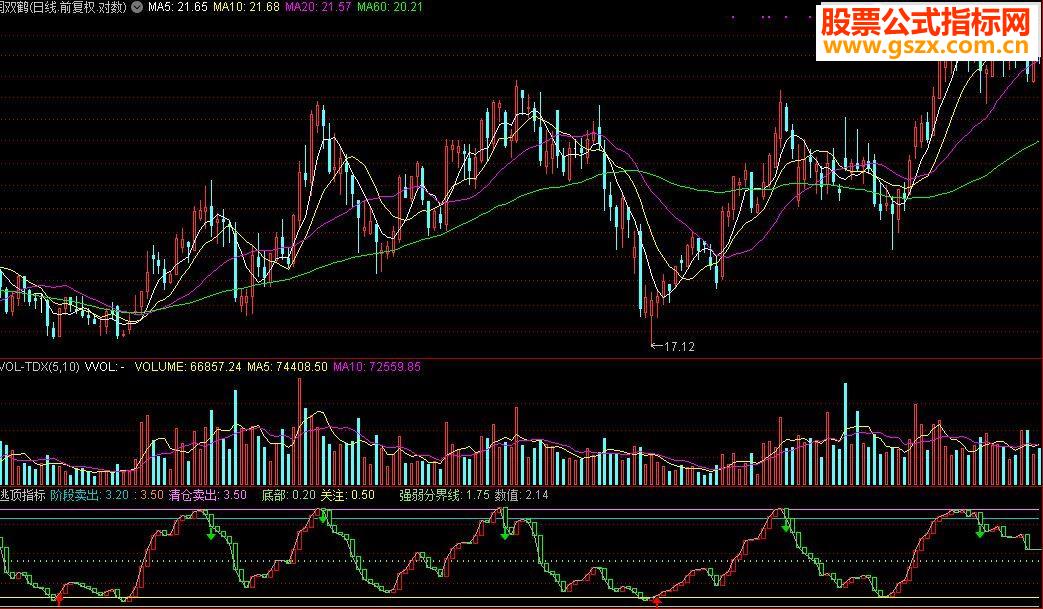This screenshot has width=1043, height=609.
Task: Select the MA60: 20.21 moving average label
Action: pos(390,7)
